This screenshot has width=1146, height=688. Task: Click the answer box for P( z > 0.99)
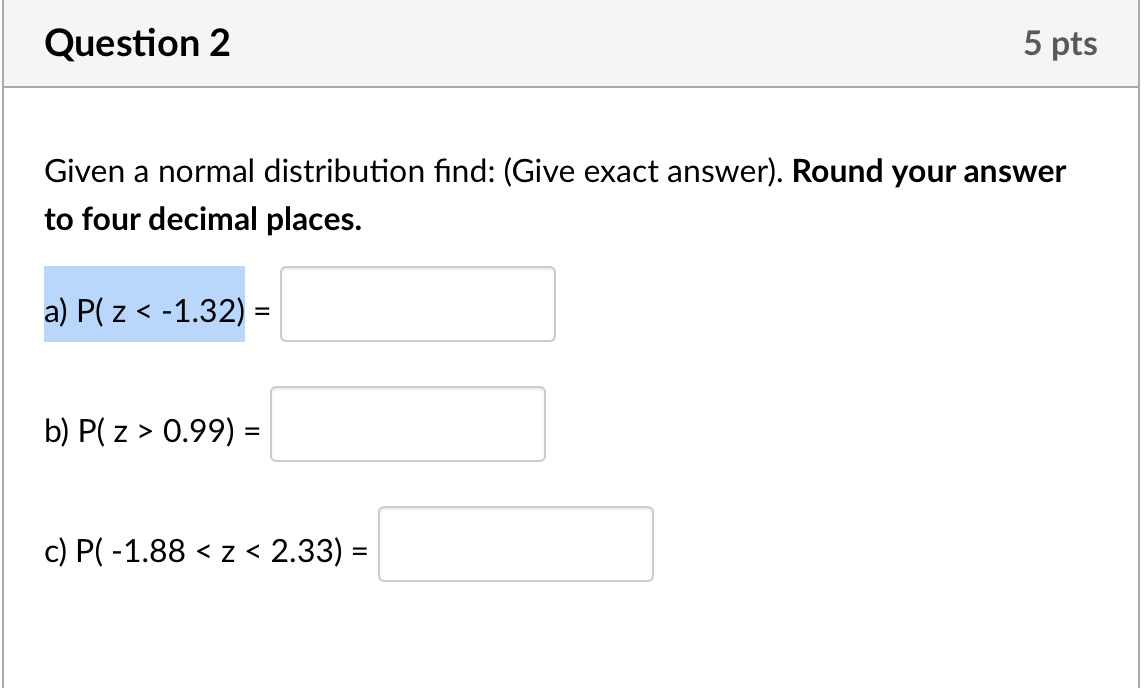408,424
